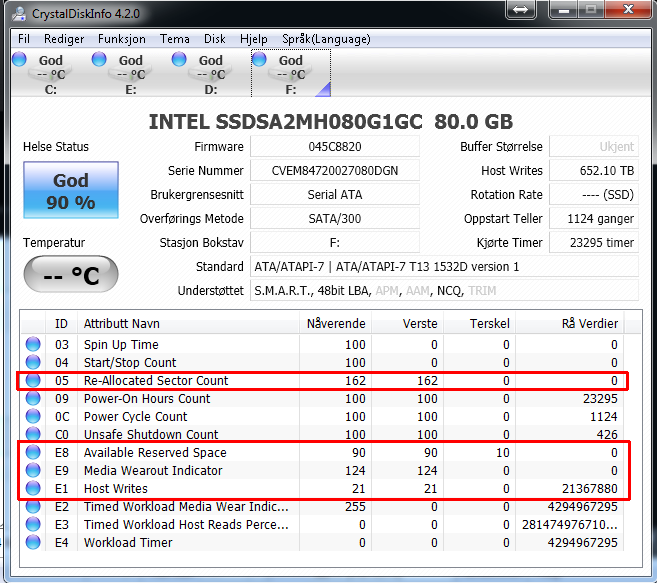Click the Buffer Størrelse Ukjent field
The image size is (657, 583).
(x=594, y=147)
